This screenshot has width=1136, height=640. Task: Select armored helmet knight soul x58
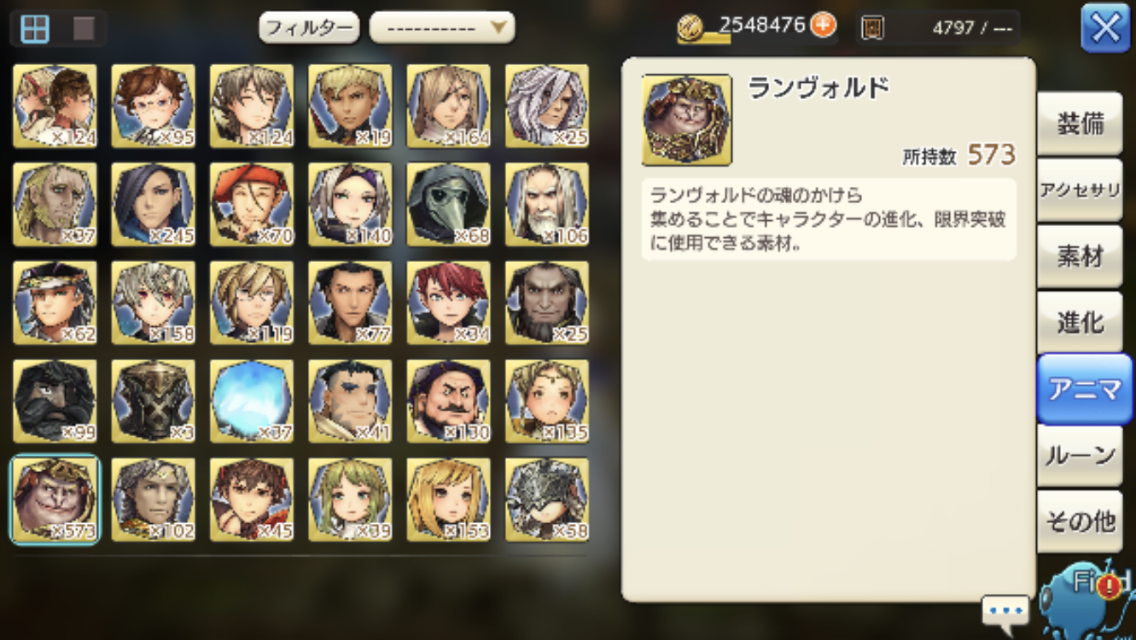[547, 500]
